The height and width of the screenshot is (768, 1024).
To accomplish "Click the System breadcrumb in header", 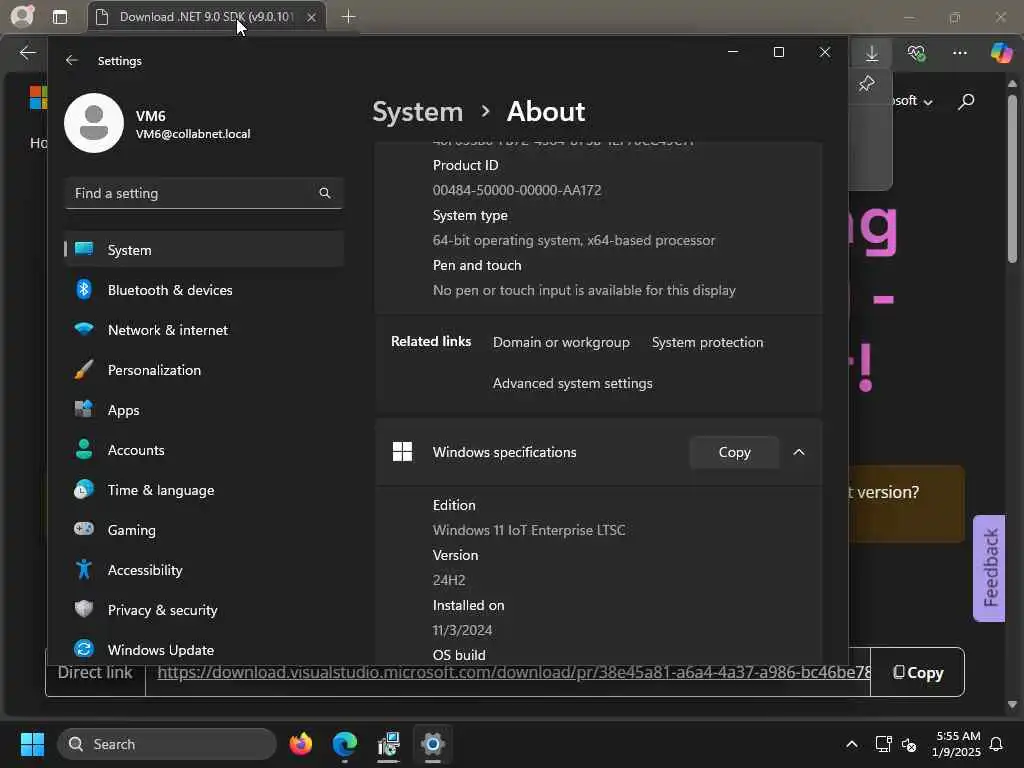I will 417,112.
